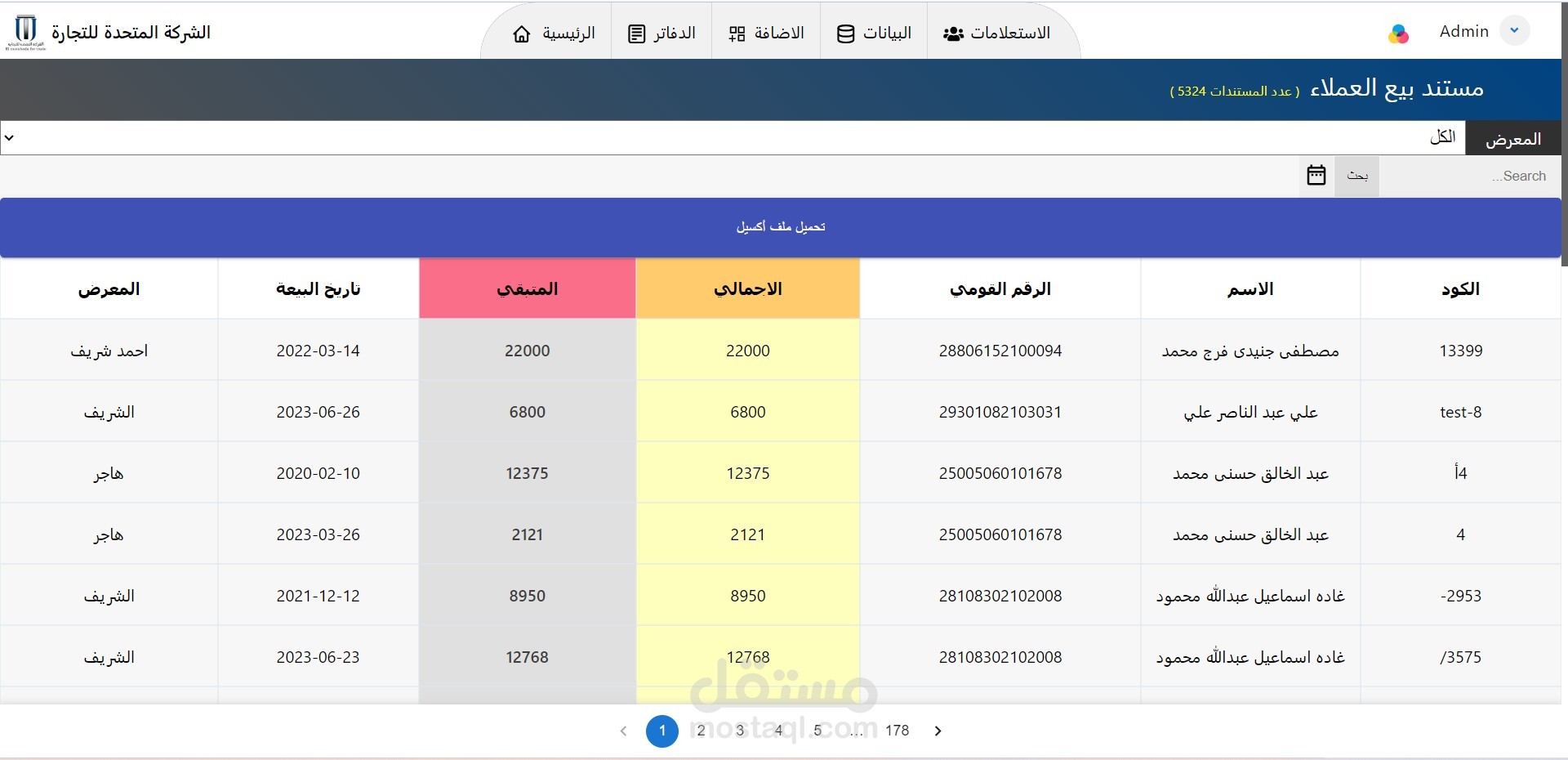Sort by الاسم column header

click(1250, 289)
